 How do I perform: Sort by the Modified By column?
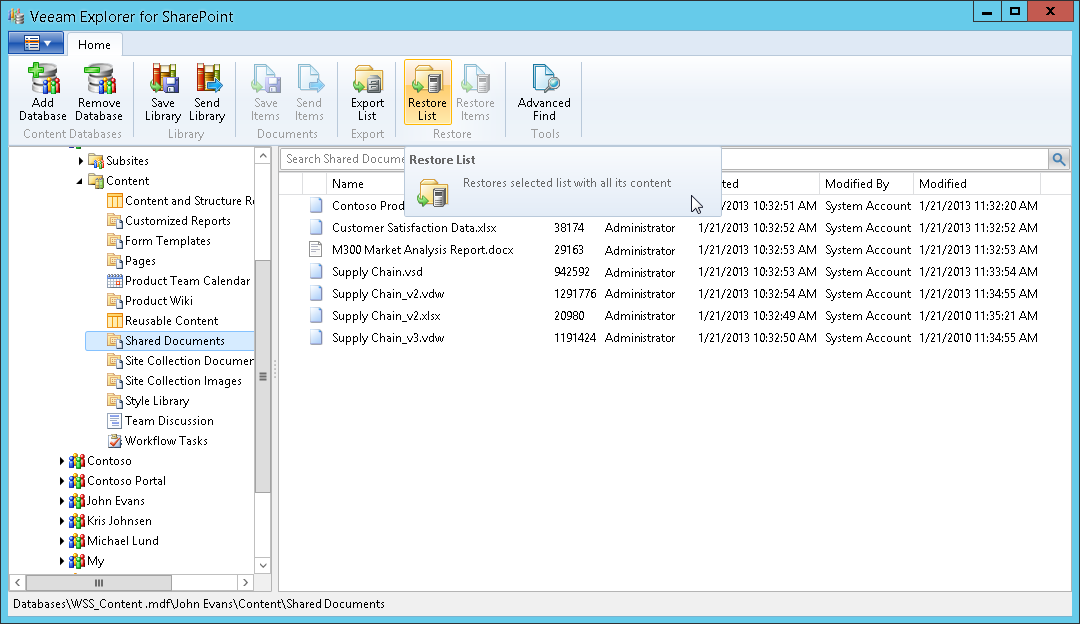(866, 184)
